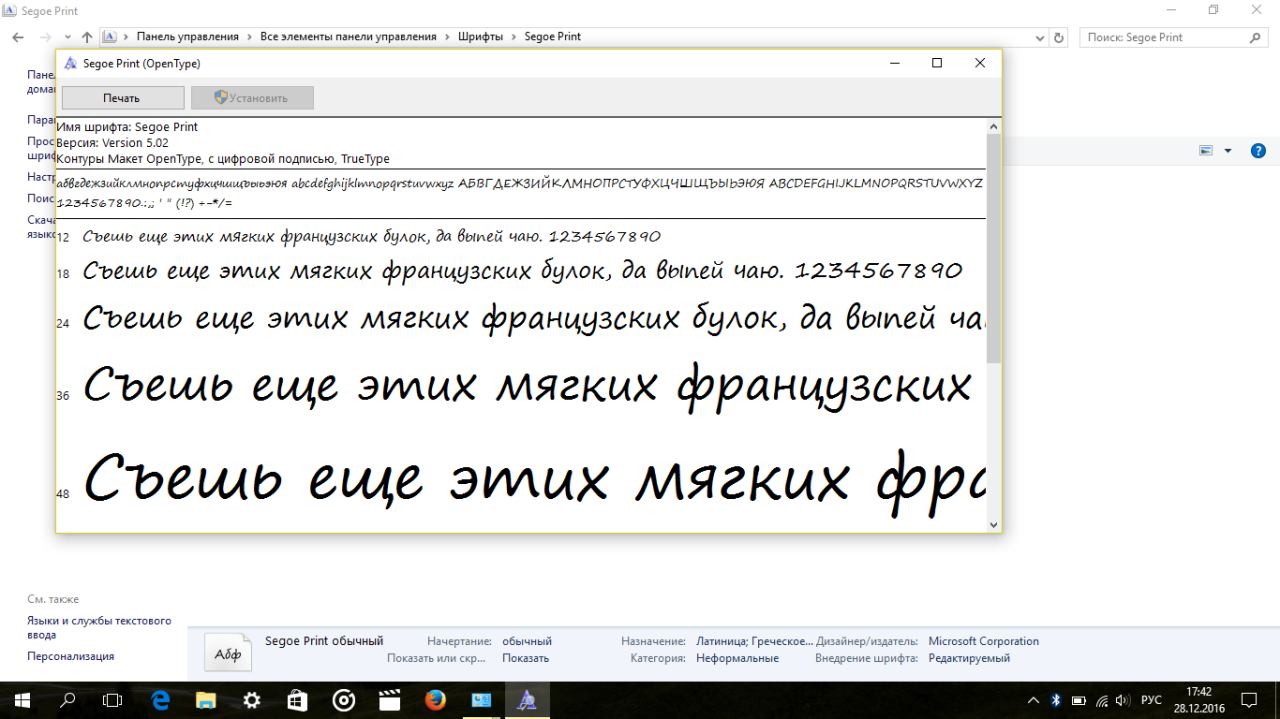This screenshot has width=1280, height=719.
Task: Open Settings gear on taskbar
Action: pyautogui.click(x=252, y=701)
